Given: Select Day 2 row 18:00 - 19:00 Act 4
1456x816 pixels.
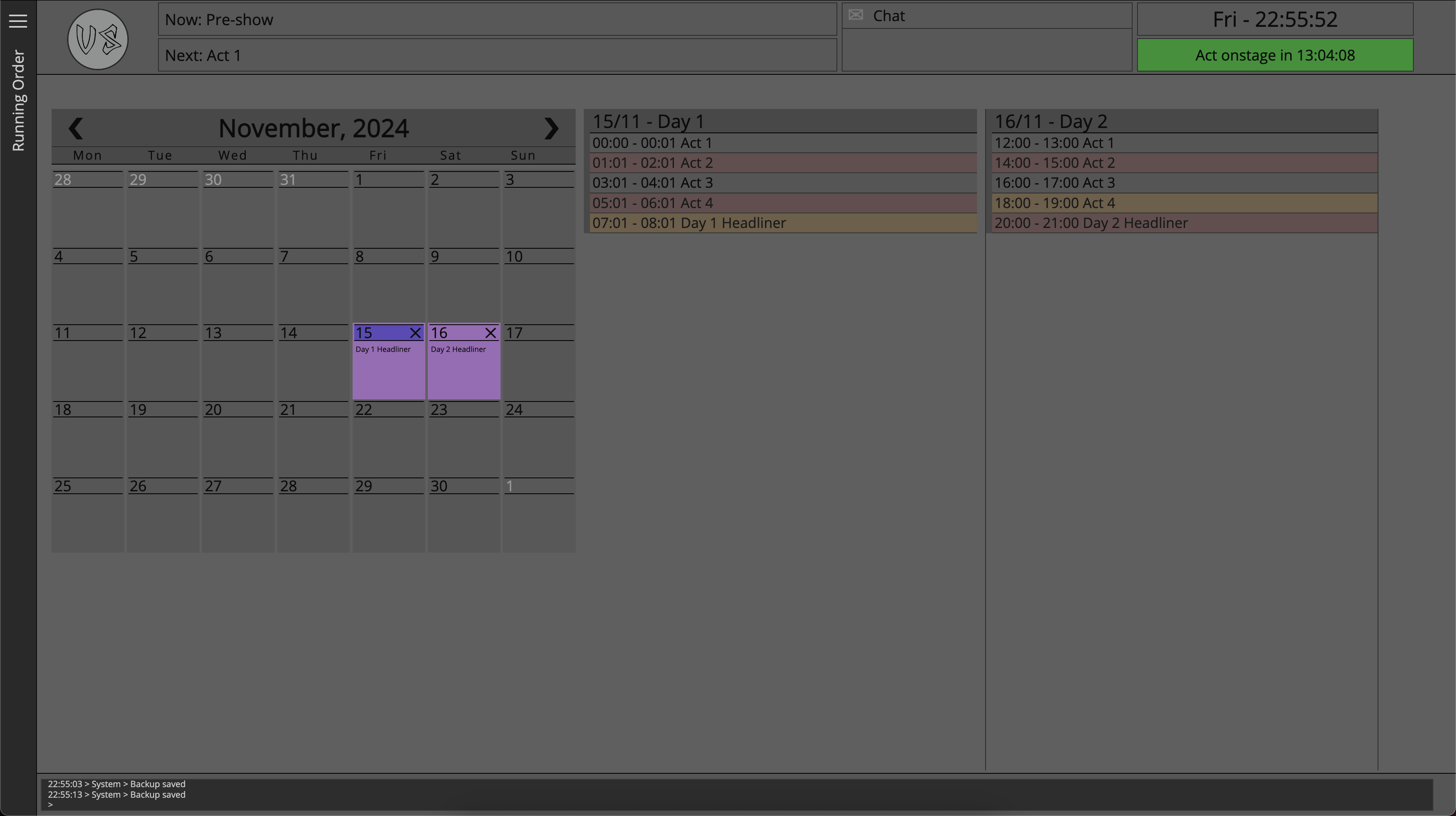Looking at the screenshot, I should click(1185, 203).
